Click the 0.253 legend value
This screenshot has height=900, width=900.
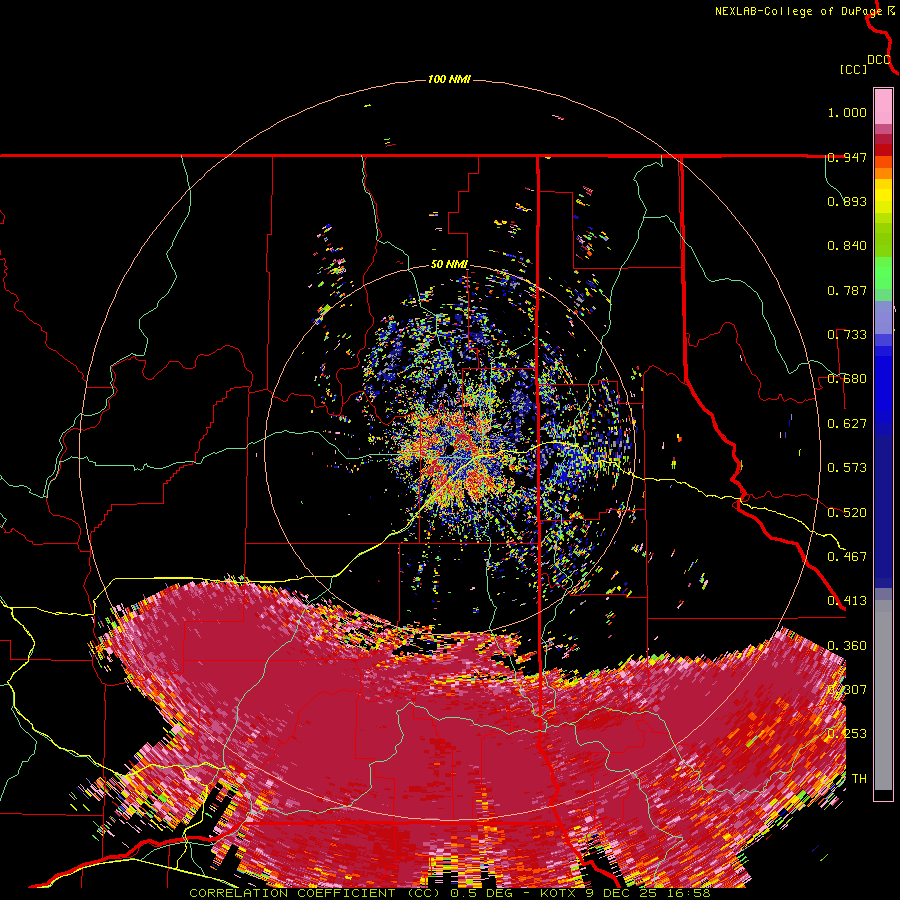point(847,734)
